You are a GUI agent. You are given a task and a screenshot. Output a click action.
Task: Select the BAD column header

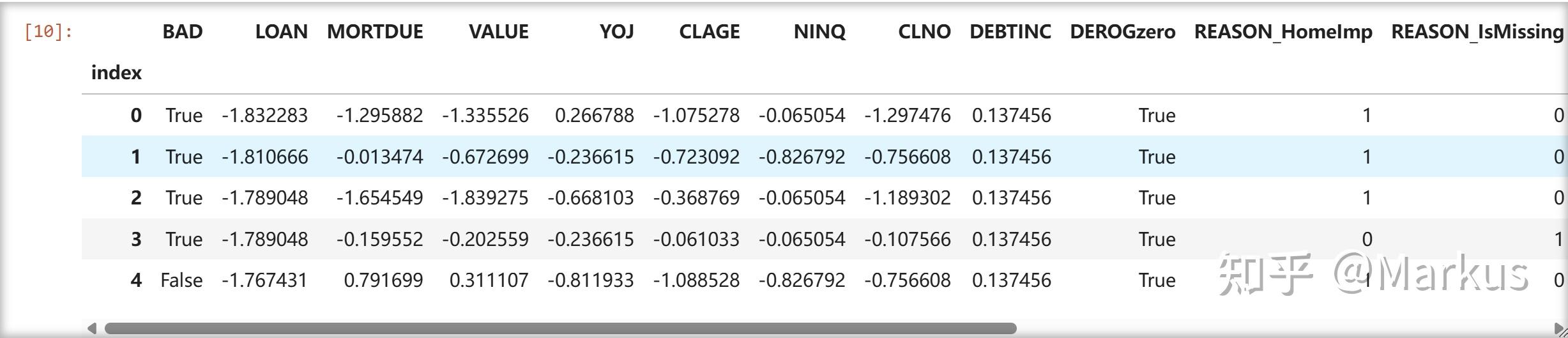(x=182, y=32)
